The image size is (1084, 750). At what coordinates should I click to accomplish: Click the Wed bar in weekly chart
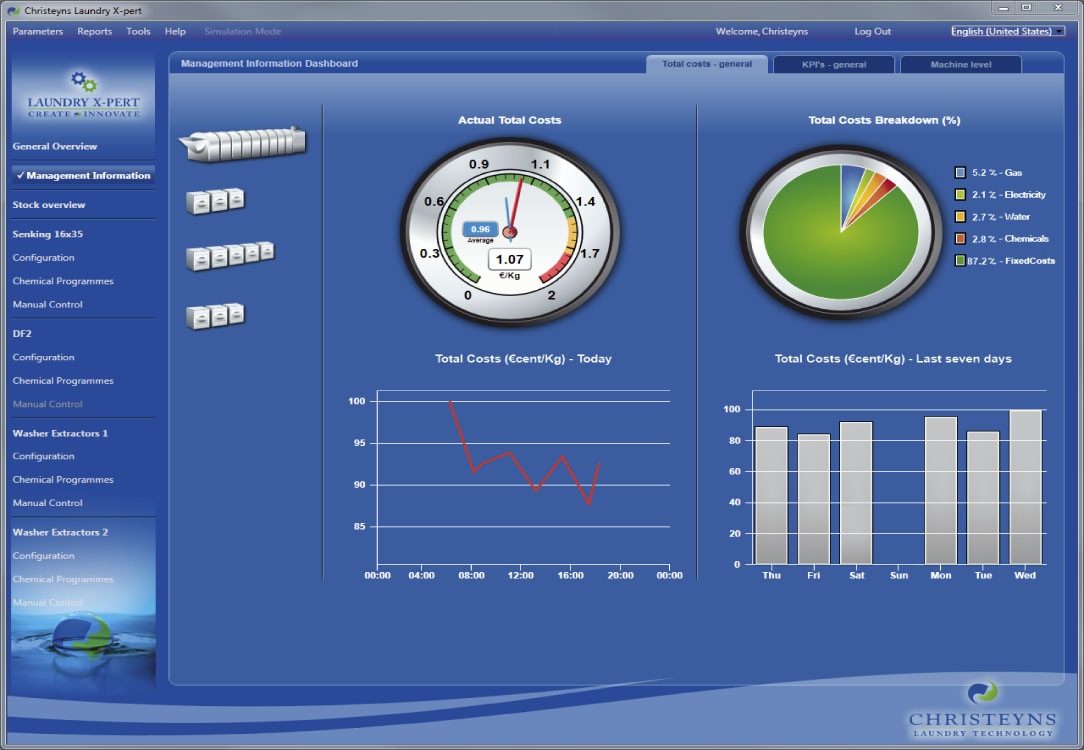1026,487
